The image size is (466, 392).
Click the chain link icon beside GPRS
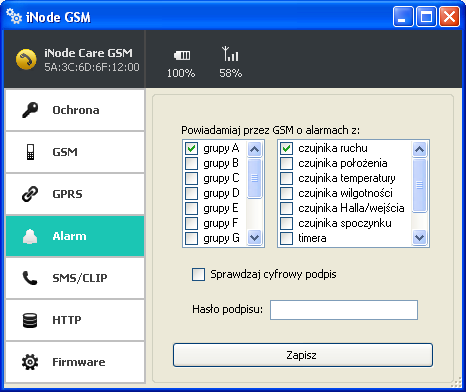pyautogui.click(x=30, y=194)
